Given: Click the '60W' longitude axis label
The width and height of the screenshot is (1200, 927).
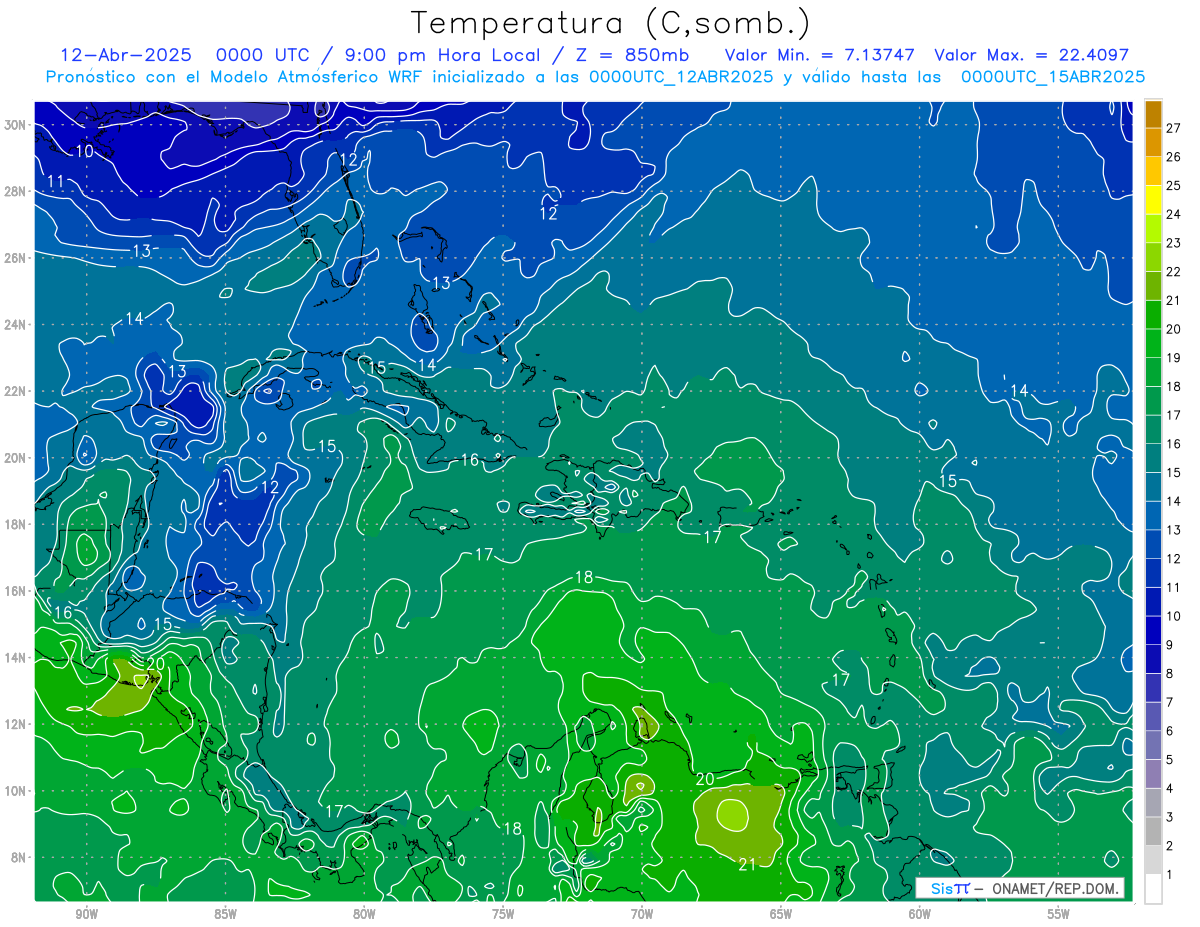Looking at the screenshot, I should click(x=920, y=914).
